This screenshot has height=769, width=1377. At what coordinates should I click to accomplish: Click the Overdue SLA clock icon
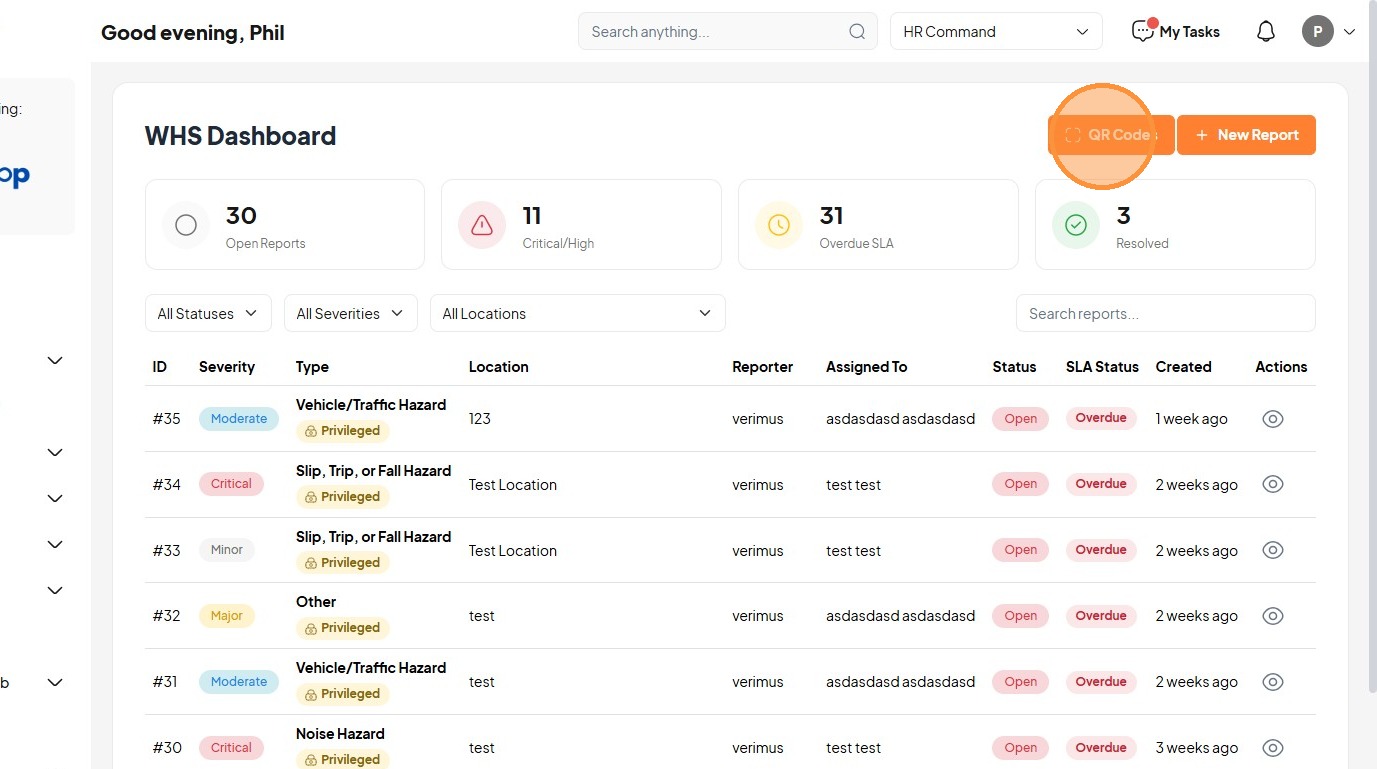click(779, 225)
